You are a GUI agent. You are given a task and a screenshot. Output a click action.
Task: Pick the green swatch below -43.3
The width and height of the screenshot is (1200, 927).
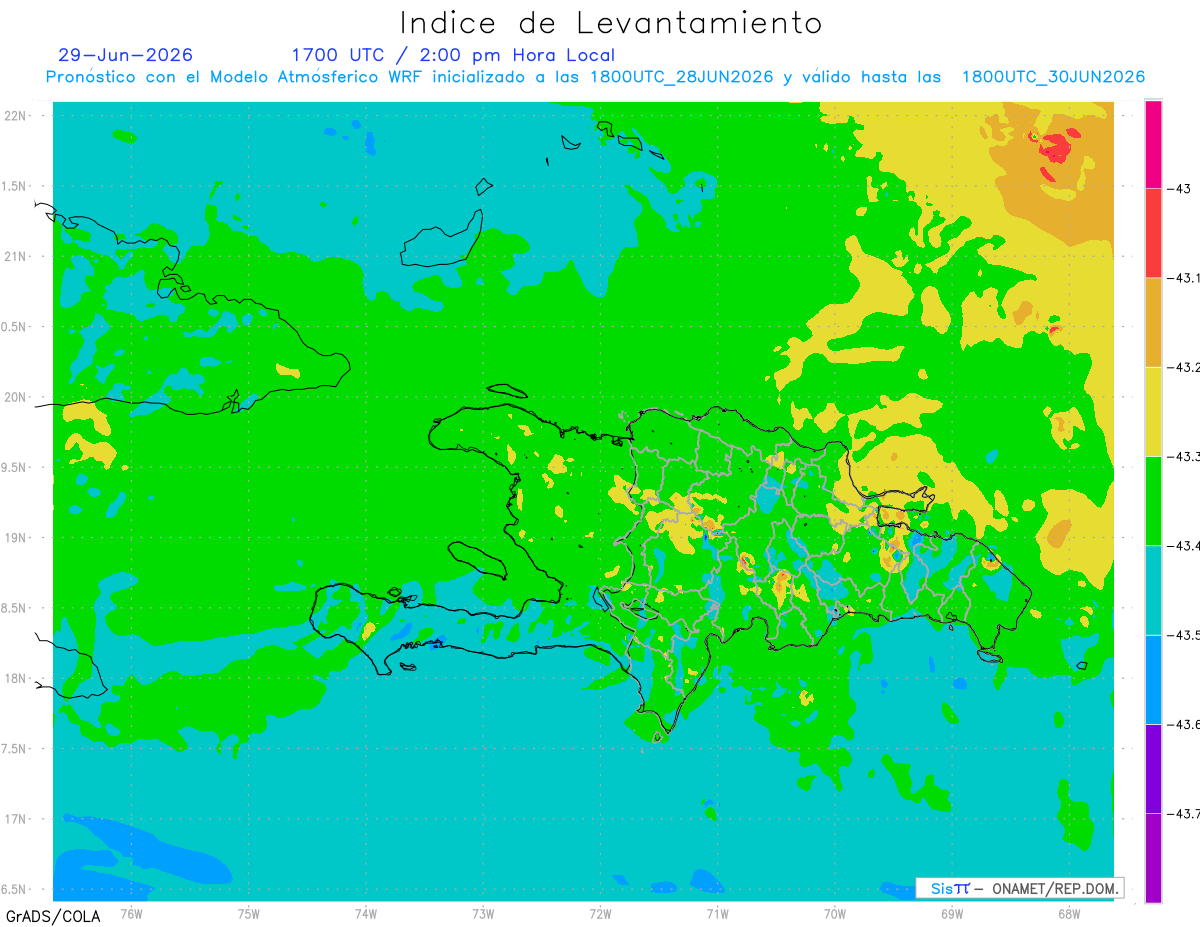pos(1153,500)
